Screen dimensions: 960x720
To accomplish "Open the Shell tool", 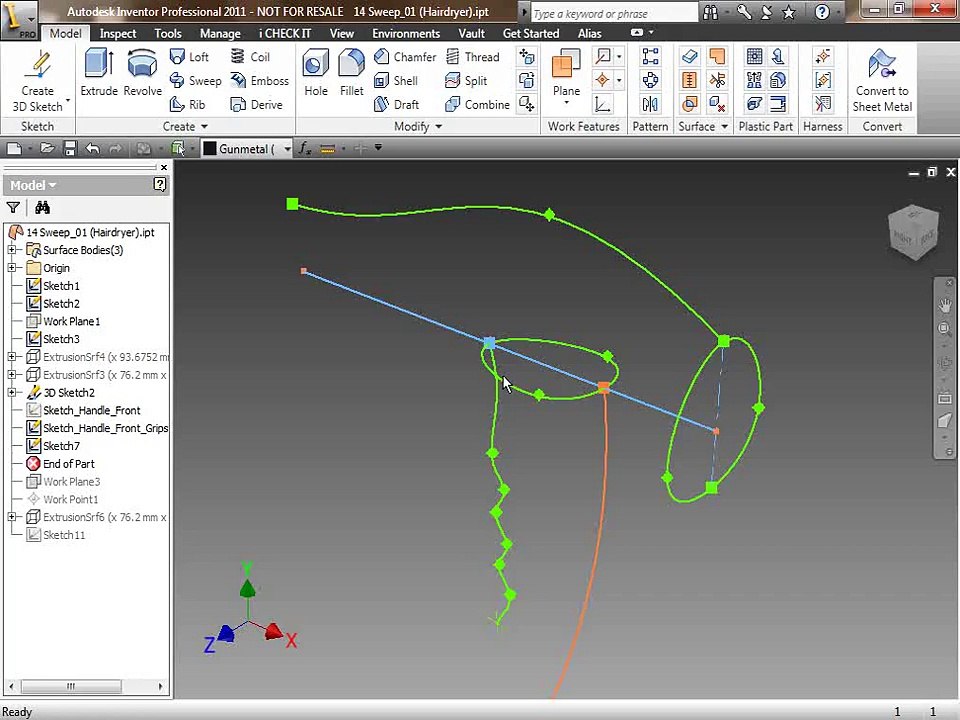I will point(396,81).
